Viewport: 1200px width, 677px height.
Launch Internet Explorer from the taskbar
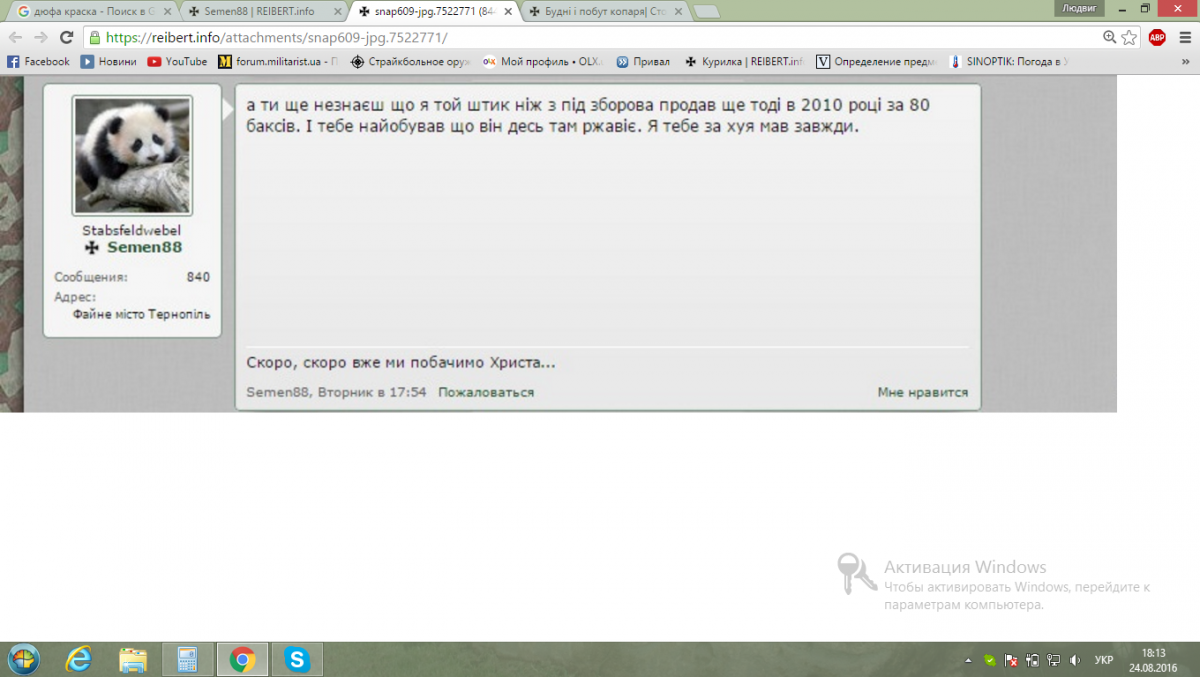78,659
